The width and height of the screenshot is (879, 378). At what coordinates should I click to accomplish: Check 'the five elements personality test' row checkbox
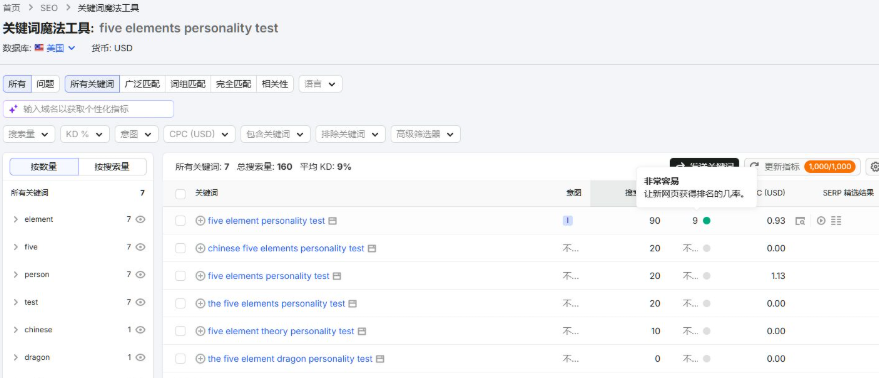[181, 303]
